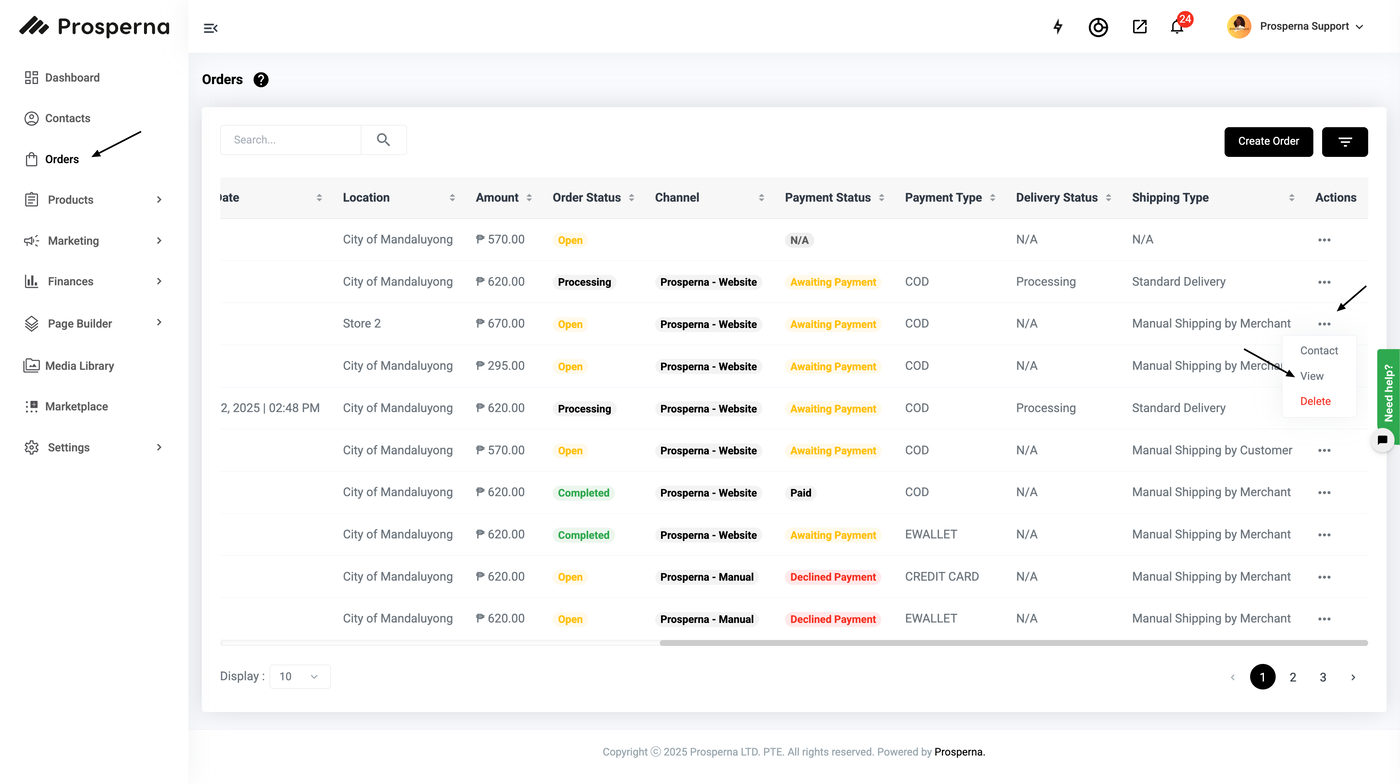Open the notifications bell icon
1400x784 pixels.
1177,27
